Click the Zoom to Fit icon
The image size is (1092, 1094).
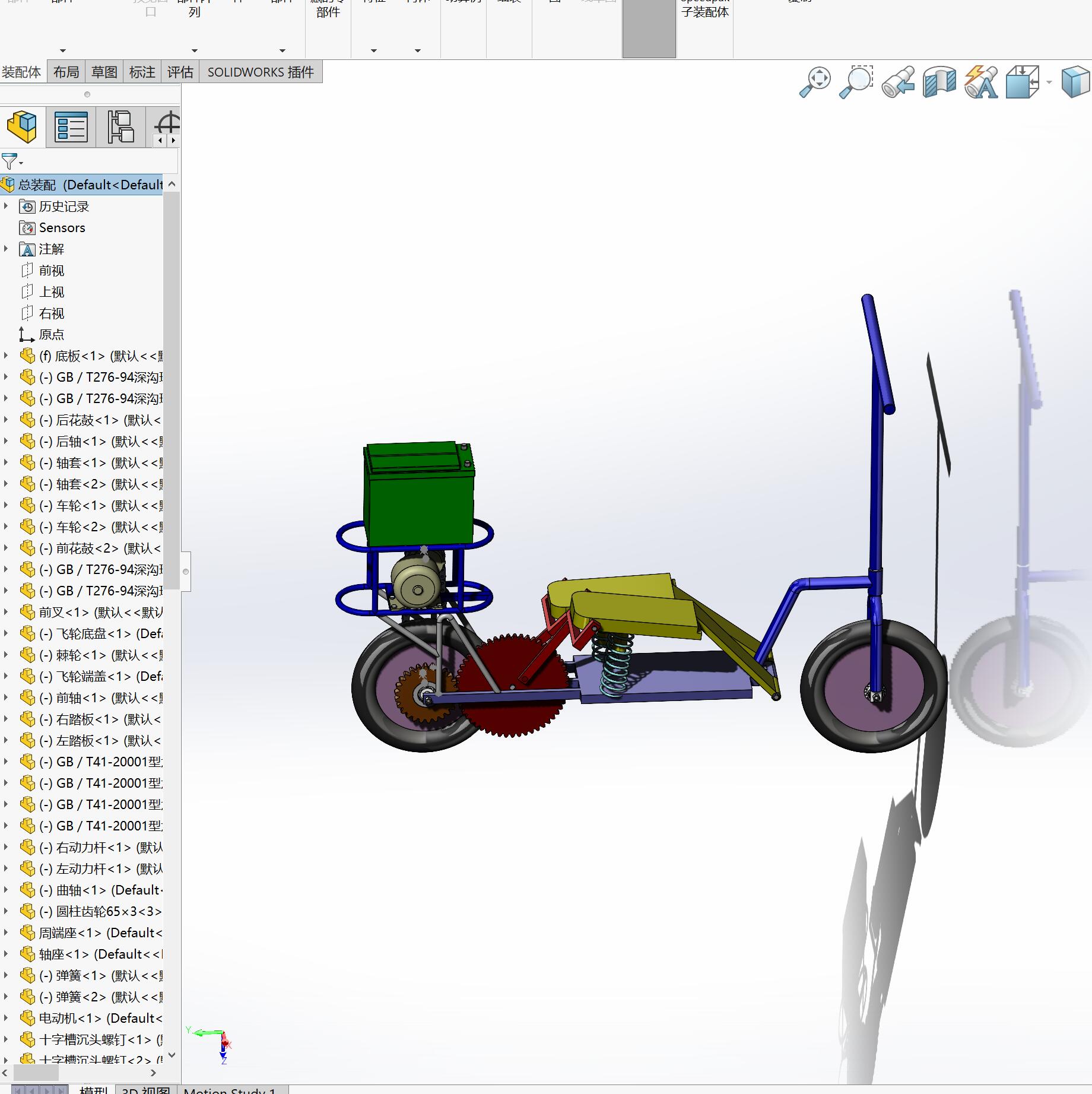tap(815, 82)
